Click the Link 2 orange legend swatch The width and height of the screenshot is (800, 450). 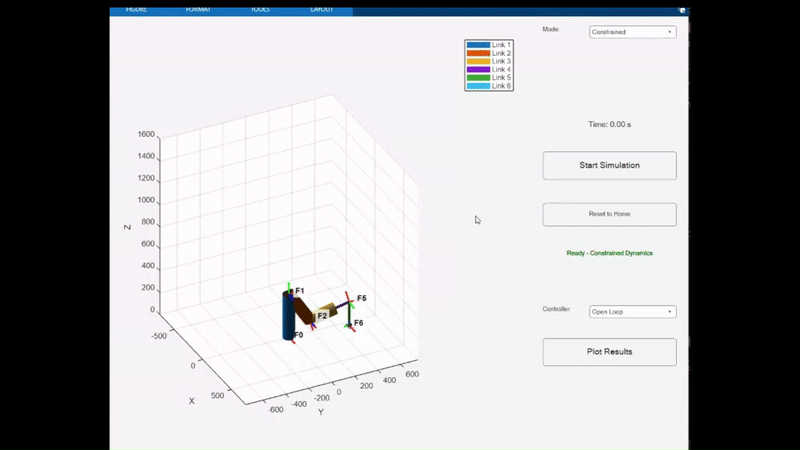[478, 53]
